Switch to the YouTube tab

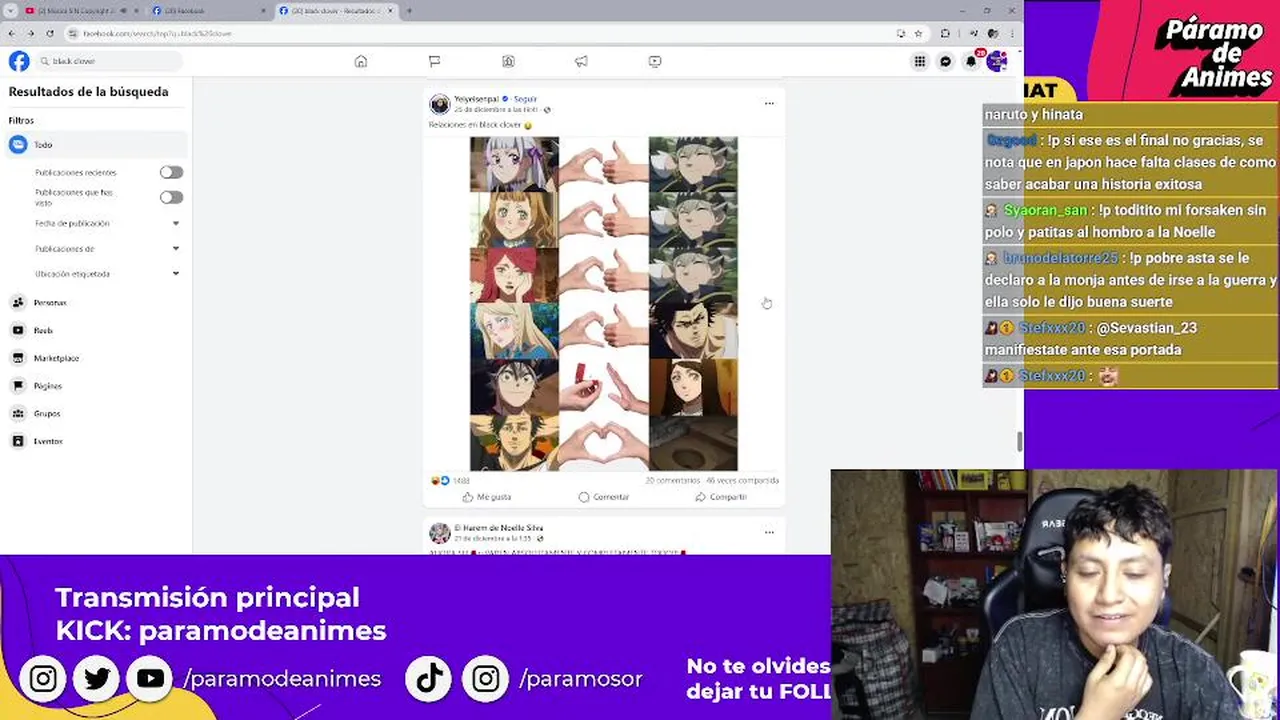point(84,10)
